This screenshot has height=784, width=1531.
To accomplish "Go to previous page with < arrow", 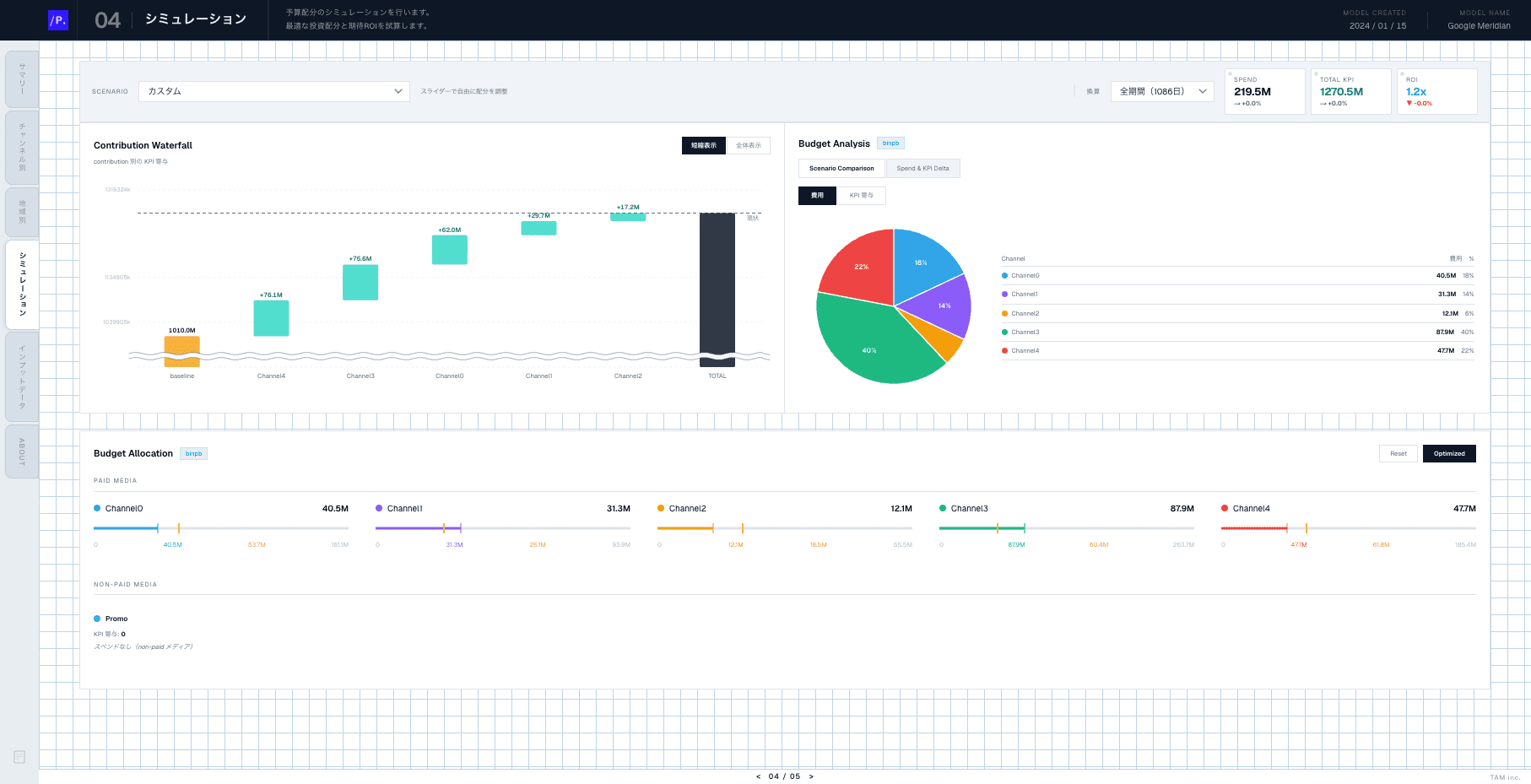I will pos(758,776).
